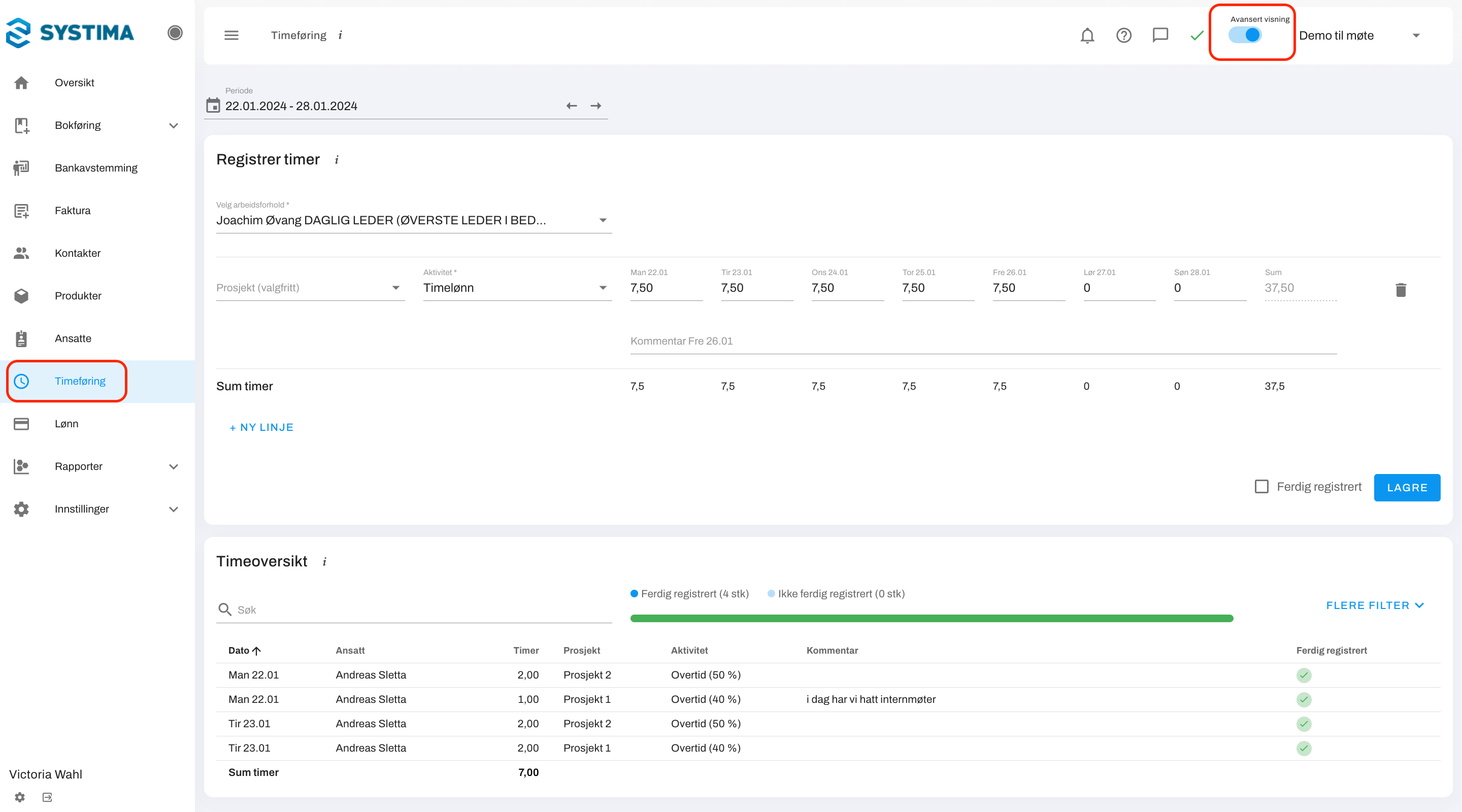Toggle the Avansert visning switch
This screenshot has height=812, width=1462.
click(1245, 35)
